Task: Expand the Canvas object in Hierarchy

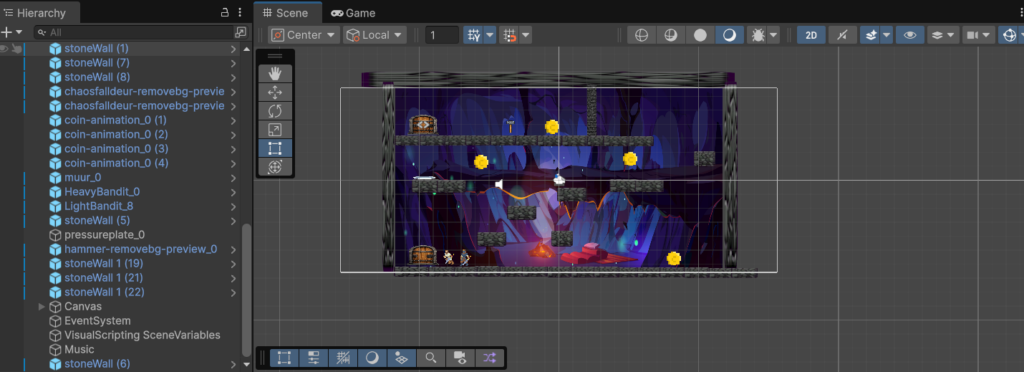Action: (x=42, y=306)
